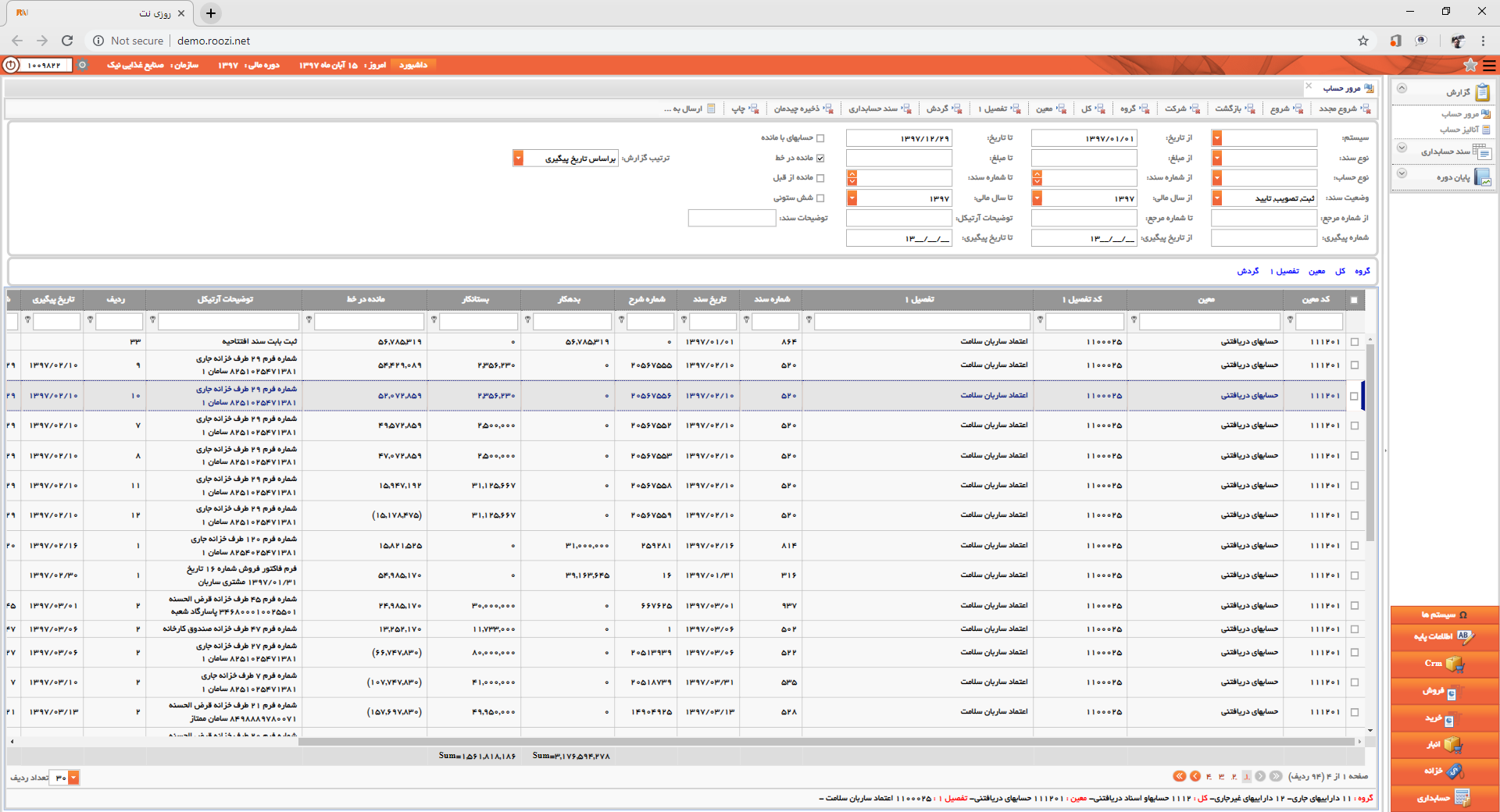Image resolution: width=1500 pixels, height=812 pixels.
Task: Check the row with document number ۸۶۴
Action: (1355, 342)
